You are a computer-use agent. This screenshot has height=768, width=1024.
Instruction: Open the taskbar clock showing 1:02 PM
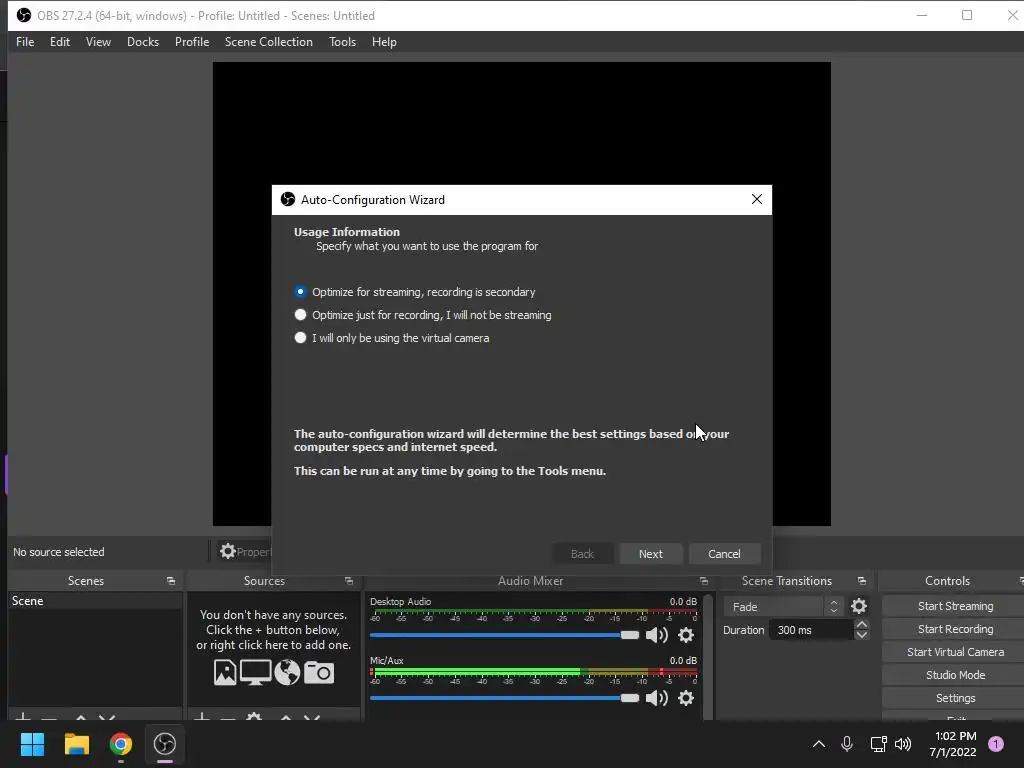point(953,744)
